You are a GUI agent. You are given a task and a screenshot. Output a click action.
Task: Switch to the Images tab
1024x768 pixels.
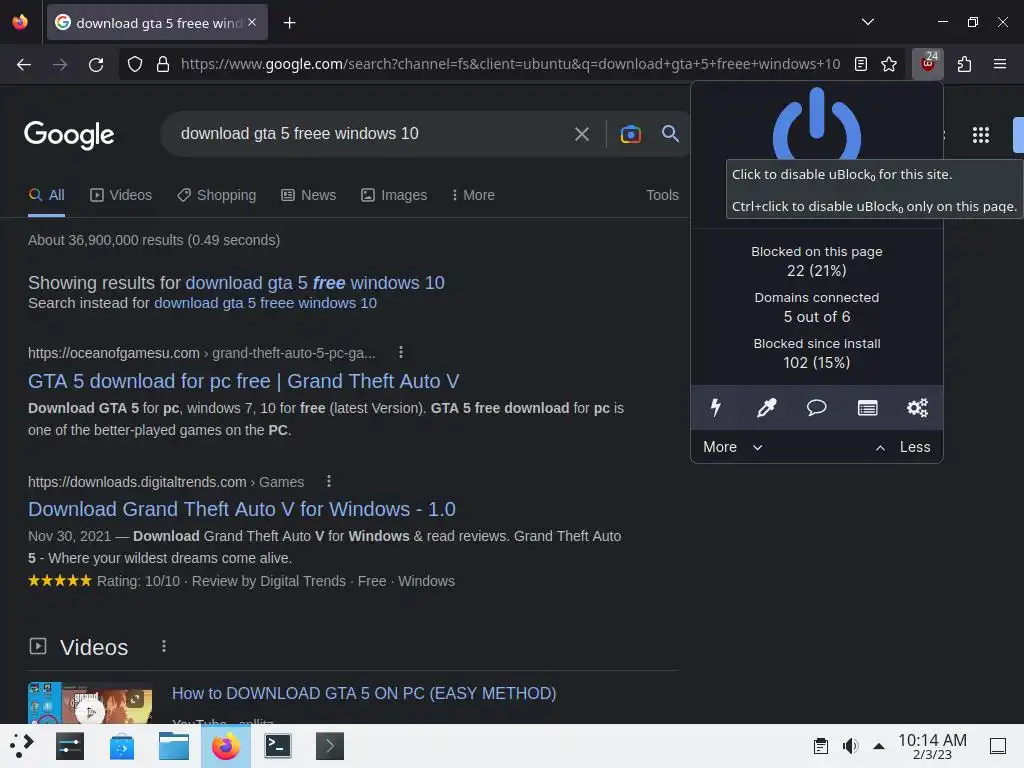click(394, 195)
